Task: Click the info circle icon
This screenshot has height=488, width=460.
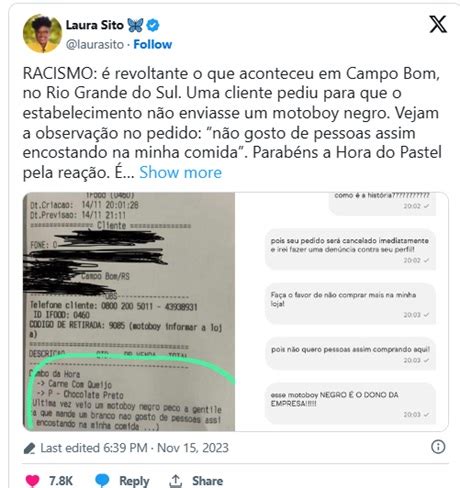Action: tap(438, 447)
